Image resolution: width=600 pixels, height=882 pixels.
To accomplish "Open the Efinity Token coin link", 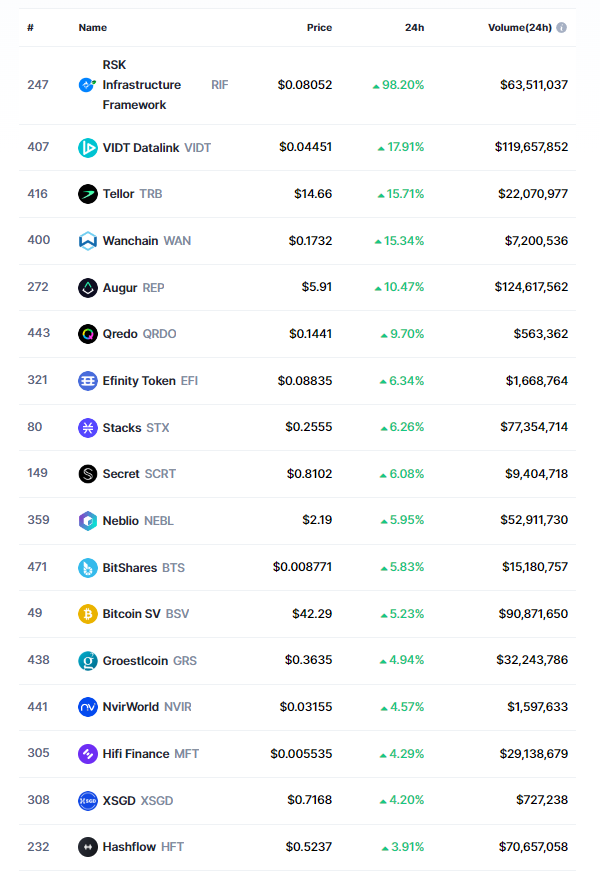I will (x=140, y=381).
